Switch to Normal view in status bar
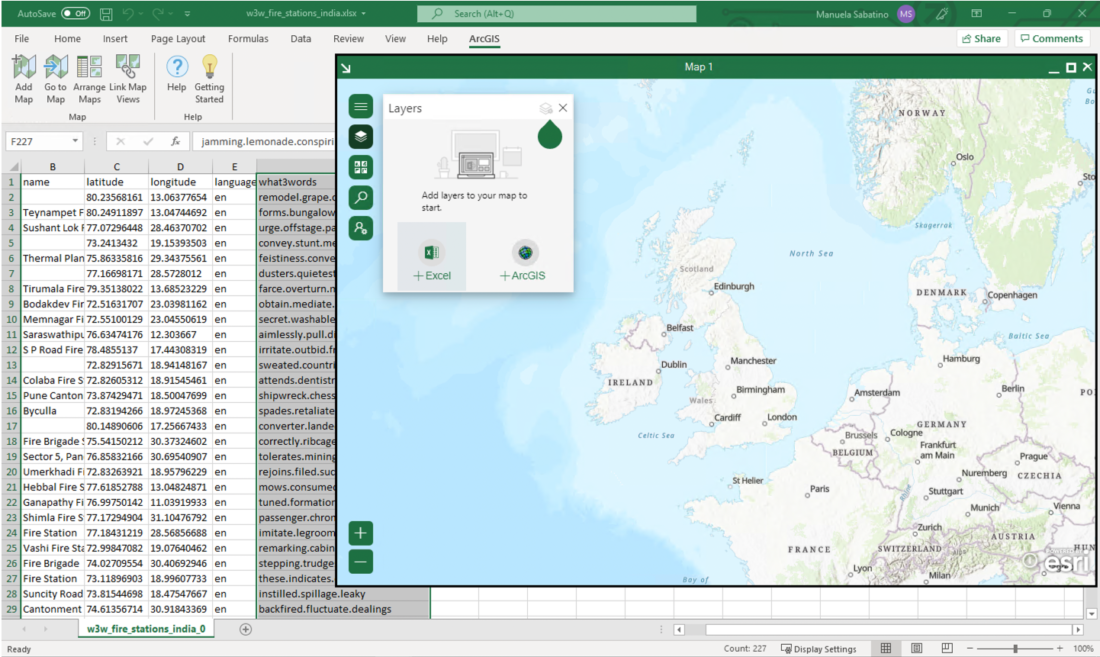Viewport: 1100px width, 657px height. tap(886, 649)
